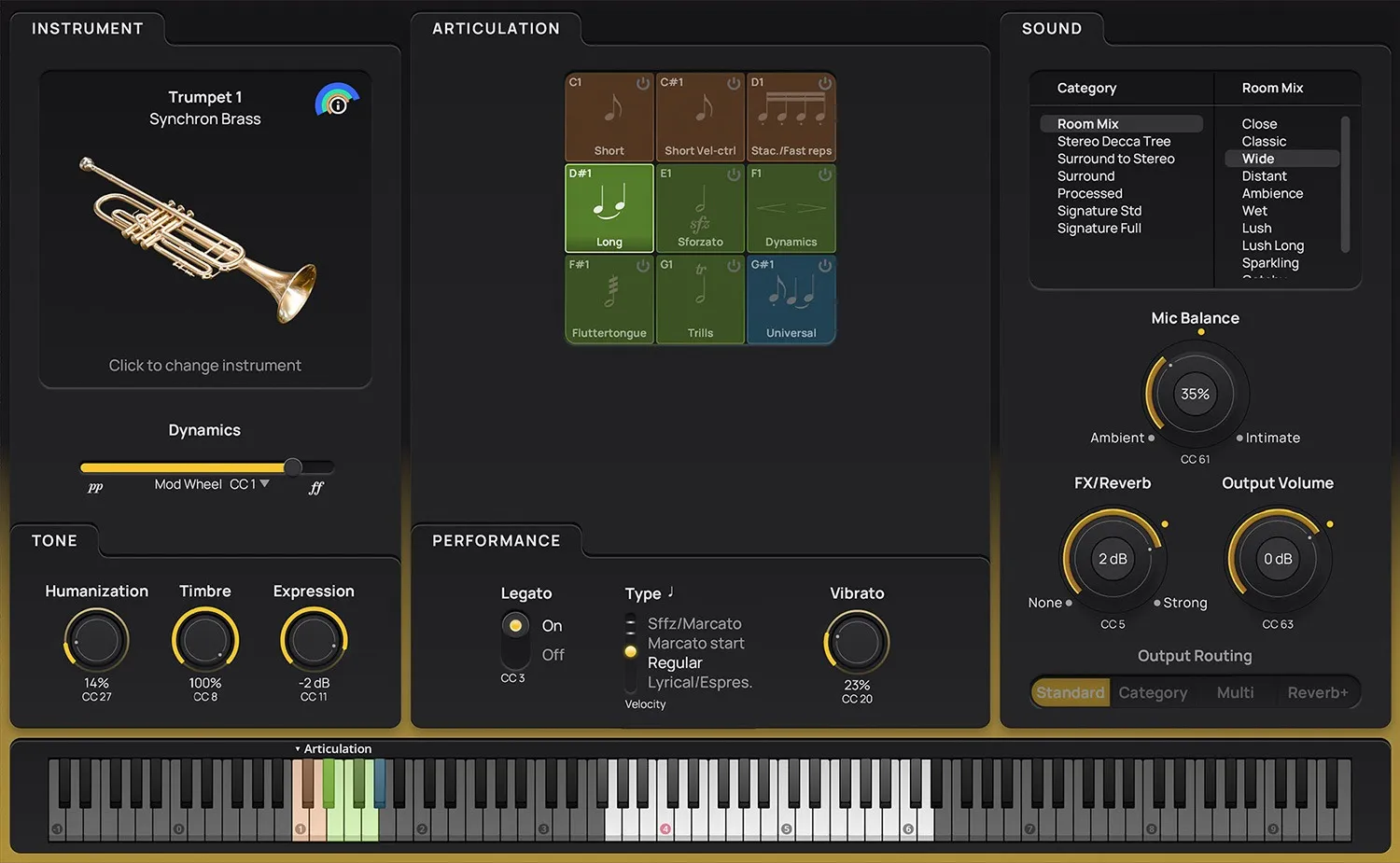Click the CC 61 label under Mic Balance
The image size is (1400, 863).
tap(1195, 459)
